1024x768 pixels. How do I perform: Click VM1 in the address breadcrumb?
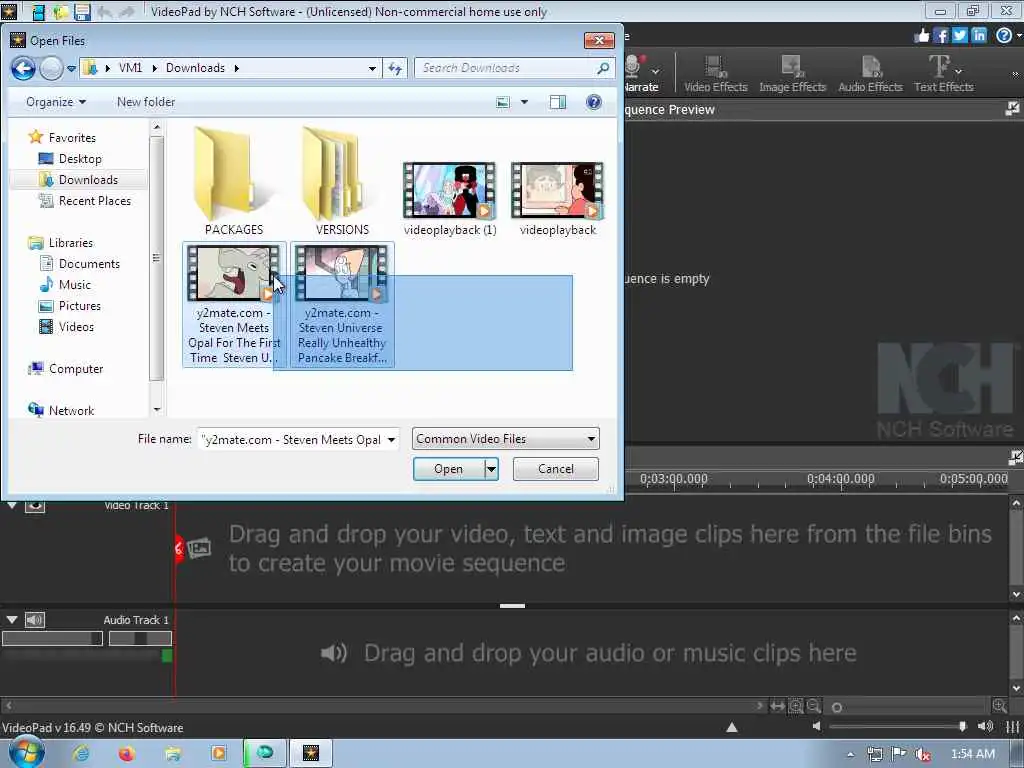coord(130,68)
